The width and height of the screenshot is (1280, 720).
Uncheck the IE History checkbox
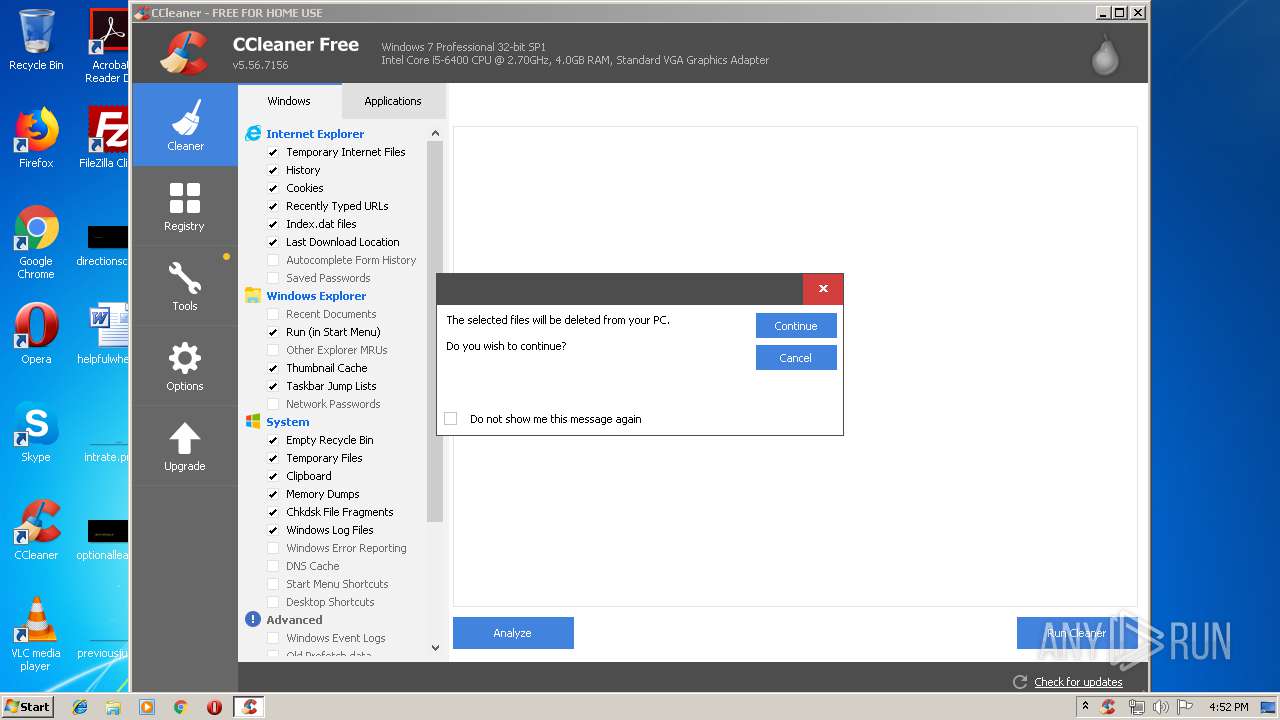(273, 170)
